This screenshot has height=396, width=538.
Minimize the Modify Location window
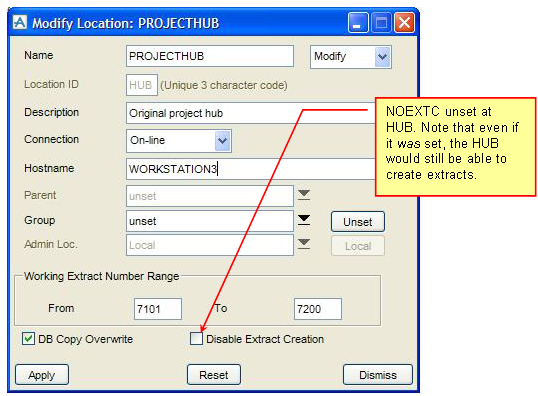358,23
